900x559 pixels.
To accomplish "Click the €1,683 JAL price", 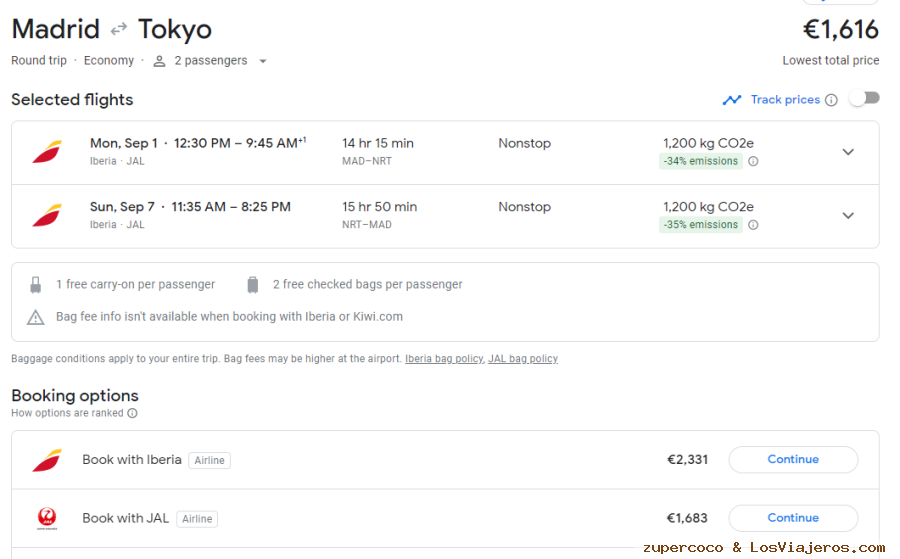I will [687, 518].
